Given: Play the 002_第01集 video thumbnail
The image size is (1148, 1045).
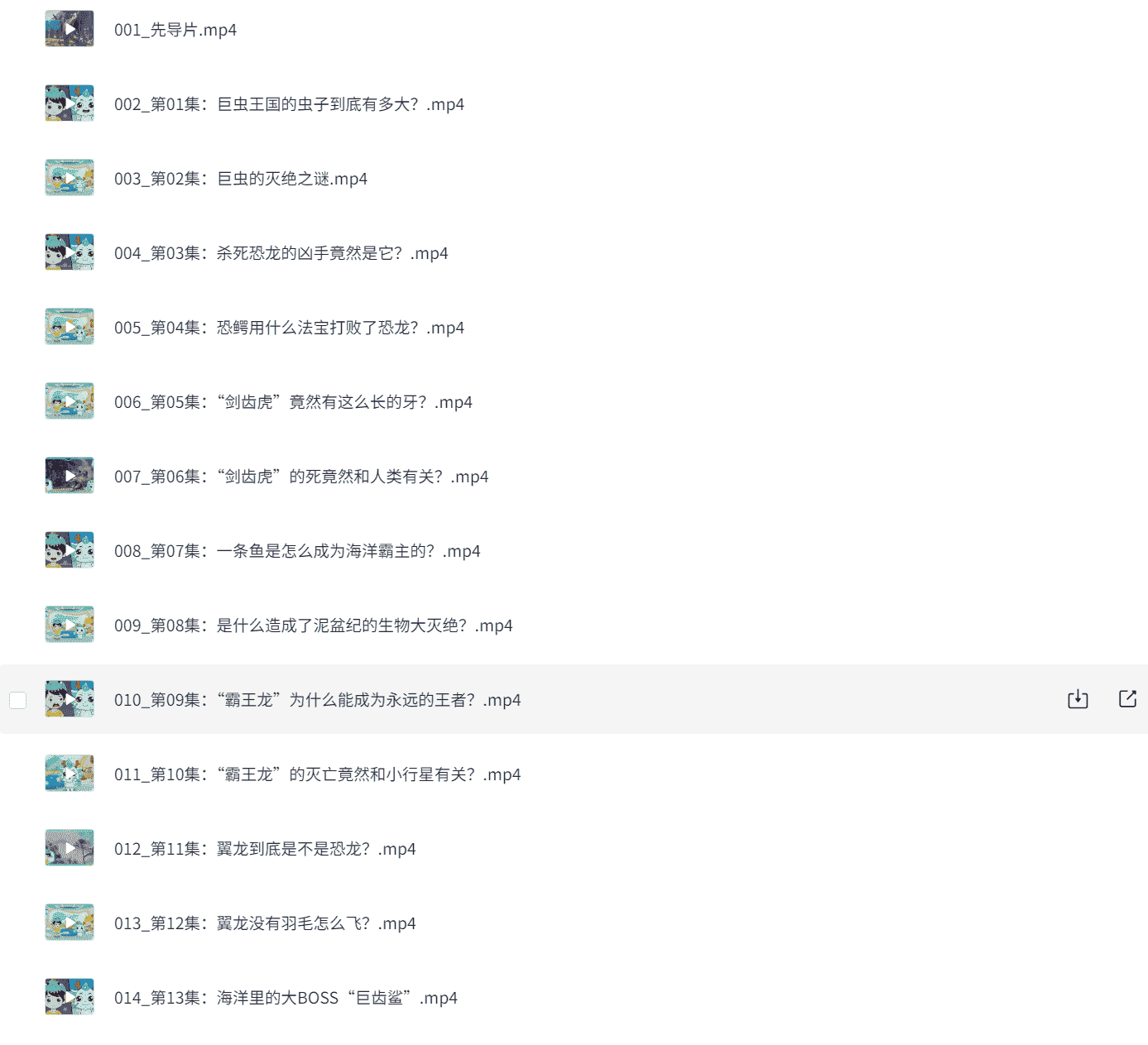Looking at the screenshot, I should click(x=70, y=103).
